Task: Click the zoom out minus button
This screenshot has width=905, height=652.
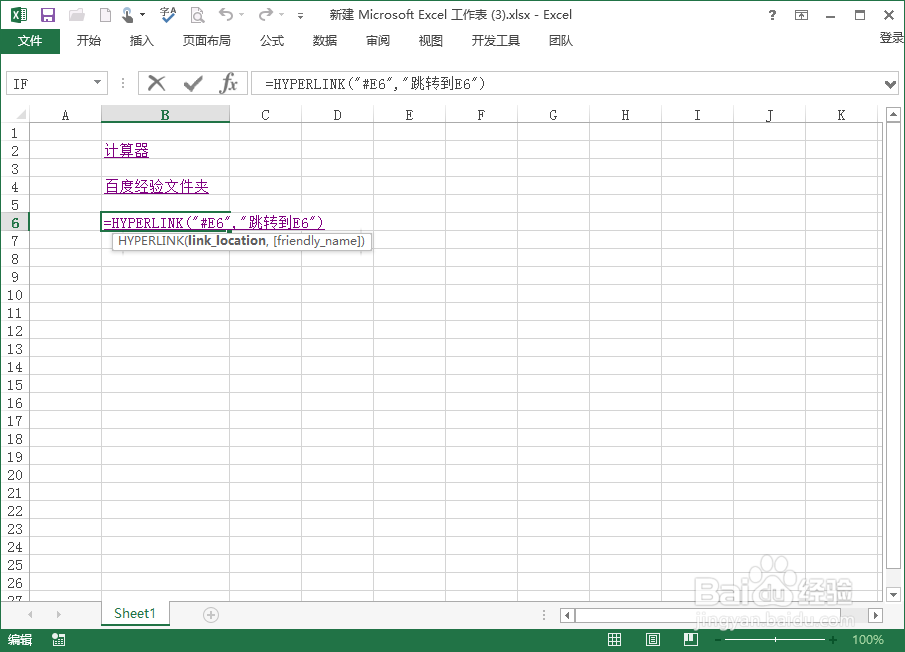Action: click(718, 640)
